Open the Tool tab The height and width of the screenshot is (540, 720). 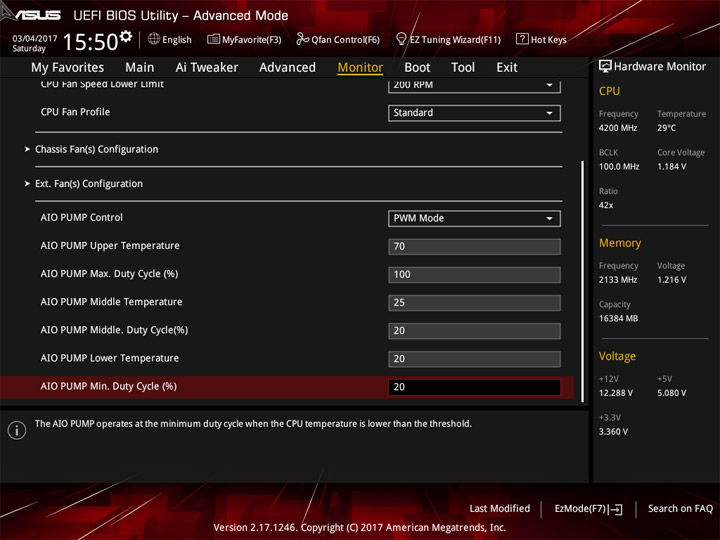[x=463, y=68]
